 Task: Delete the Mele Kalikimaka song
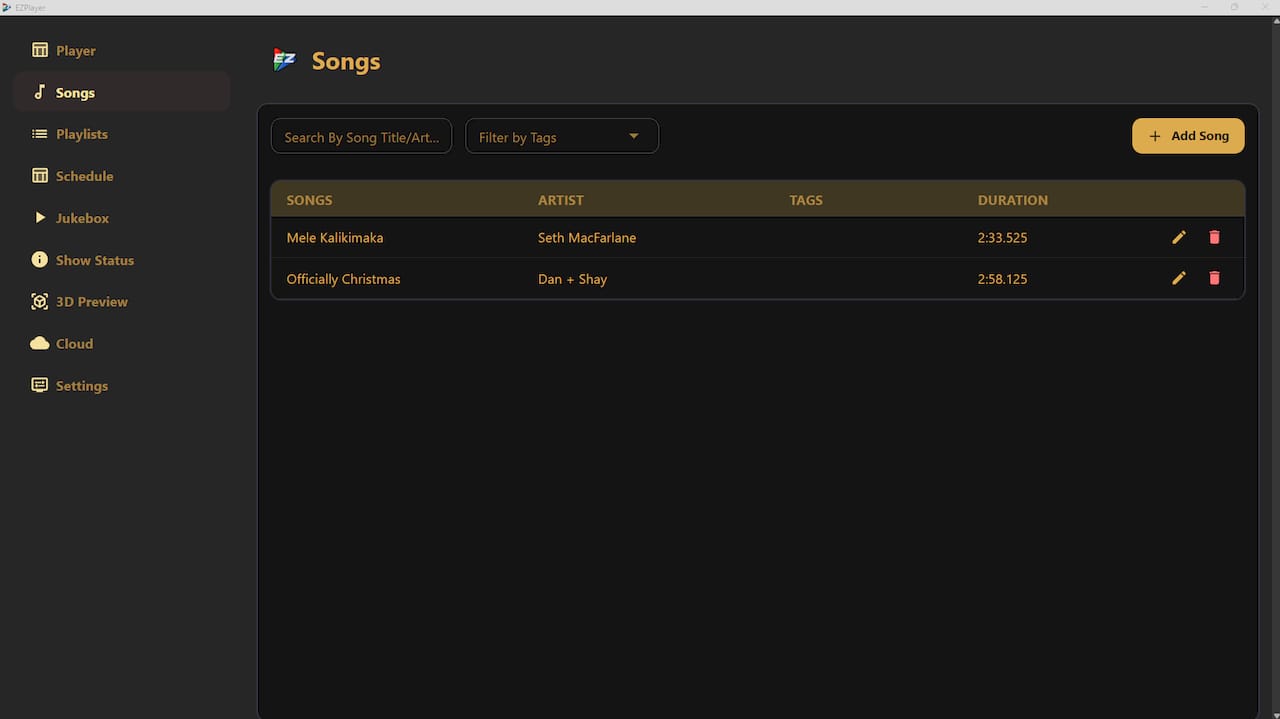pyautogui.click(x=1214, y=237)
